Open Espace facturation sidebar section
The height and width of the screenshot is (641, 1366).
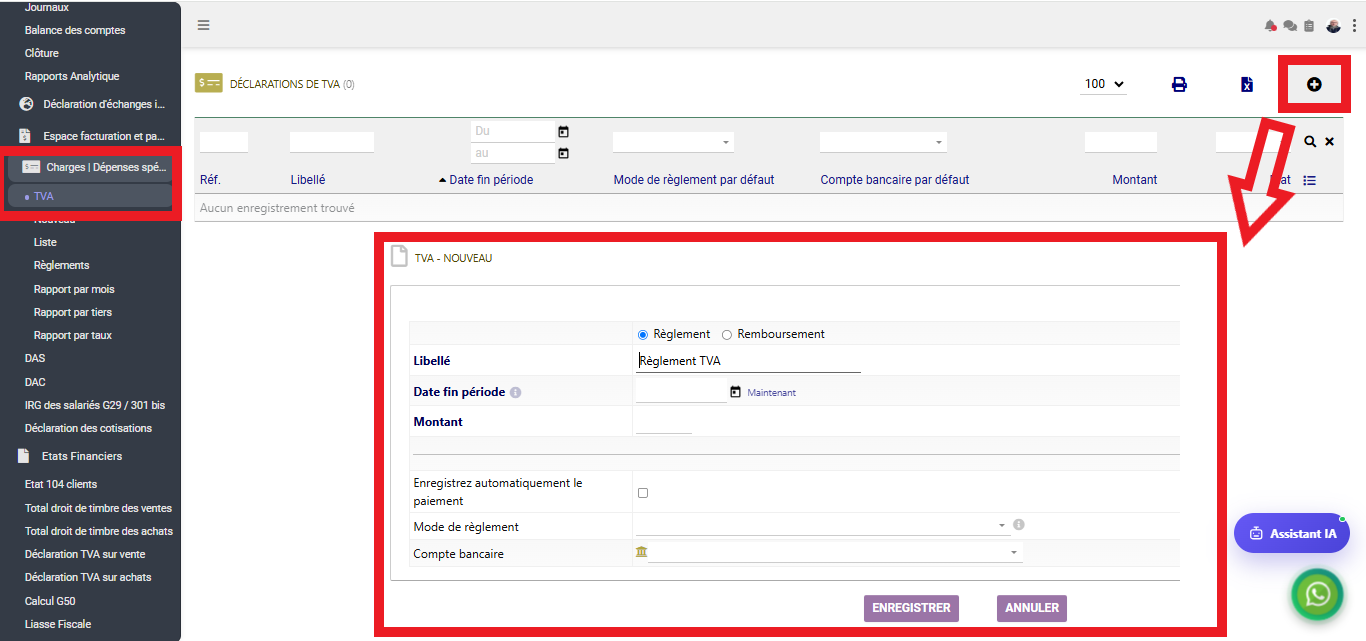(x=94, y=136)
